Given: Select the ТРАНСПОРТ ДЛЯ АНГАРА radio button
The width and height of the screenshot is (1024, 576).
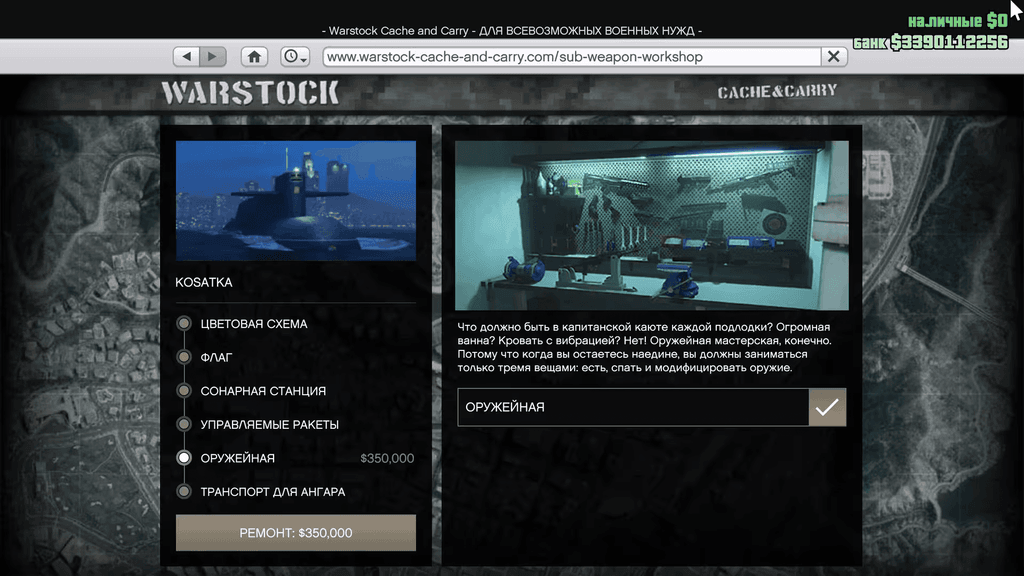Looking at the screenshot, I should point(184,491).
